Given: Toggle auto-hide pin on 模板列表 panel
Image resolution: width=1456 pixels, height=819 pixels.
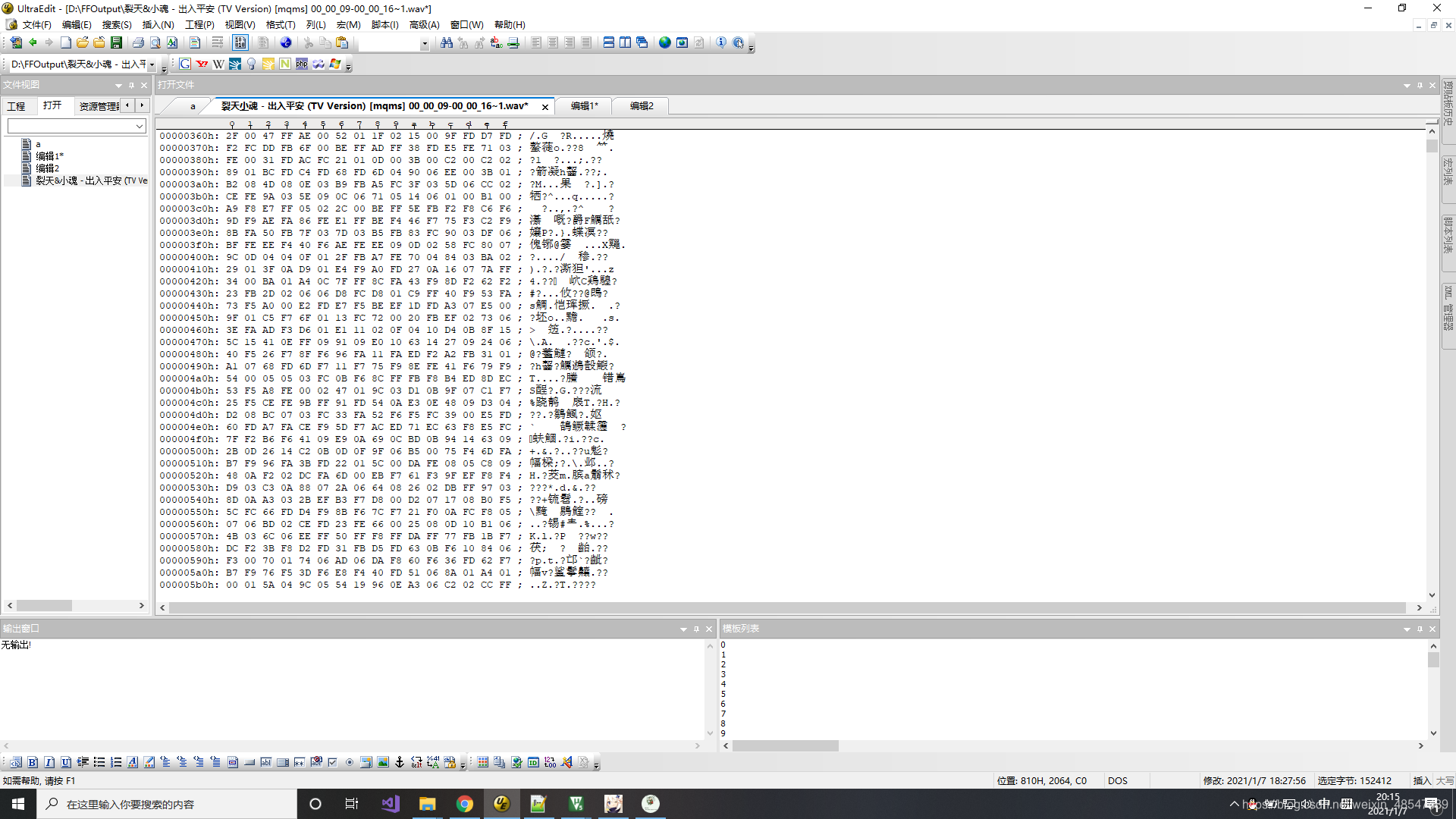Looking at the screenshot, I should (1420, 629).
